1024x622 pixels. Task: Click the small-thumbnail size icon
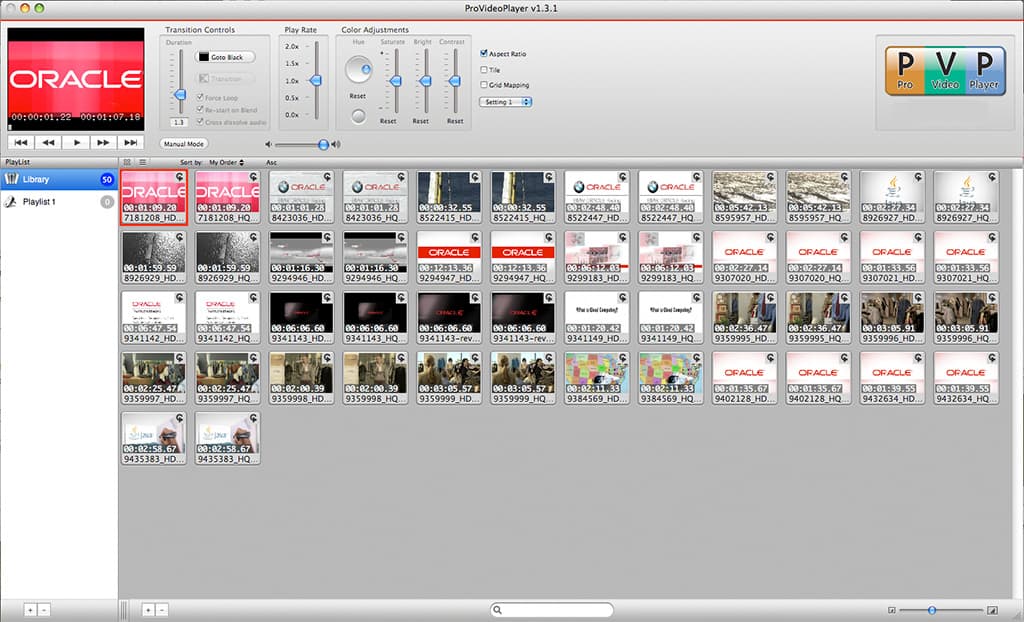tap(891, 610)
